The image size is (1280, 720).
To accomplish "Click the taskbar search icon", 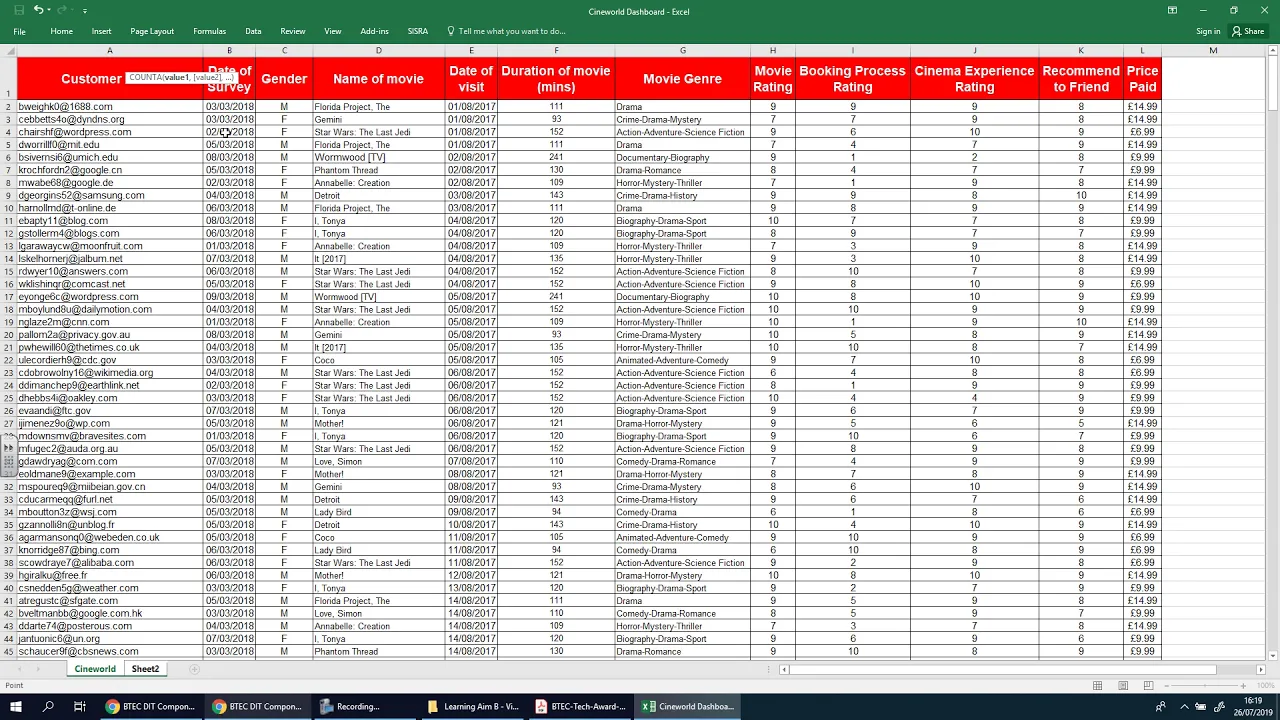I will (48, 706).
